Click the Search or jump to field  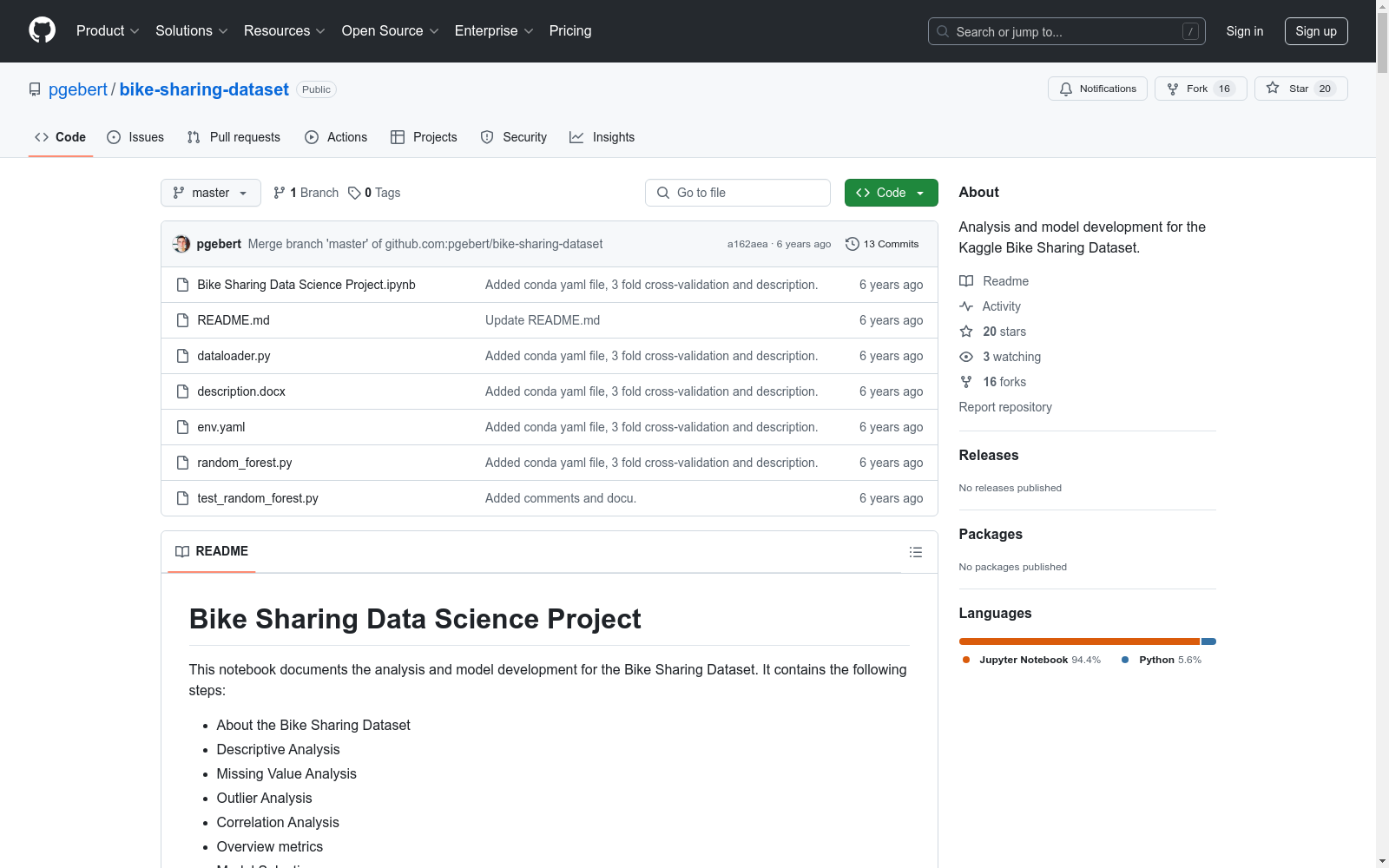1067,31
